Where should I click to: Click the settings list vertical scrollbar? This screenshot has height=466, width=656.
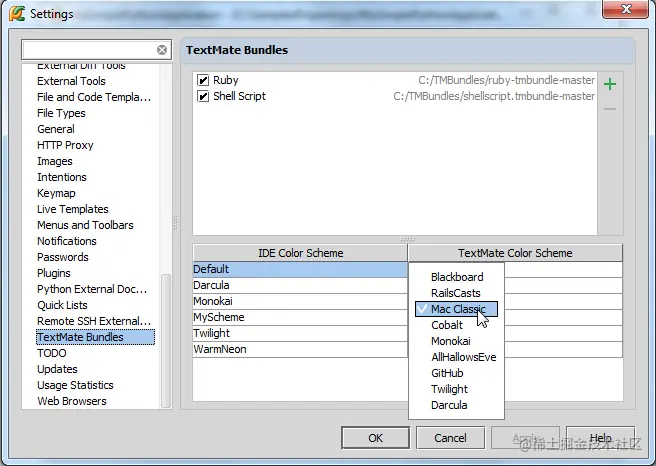pyautogui.click(x=166, y=341)
